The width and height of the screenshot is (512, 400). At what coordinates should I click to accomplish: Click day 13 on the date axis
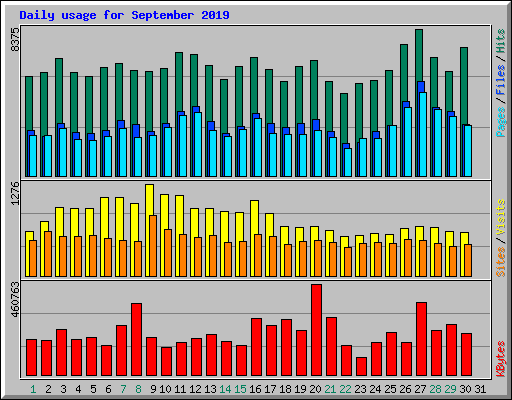tap(210, 389)
